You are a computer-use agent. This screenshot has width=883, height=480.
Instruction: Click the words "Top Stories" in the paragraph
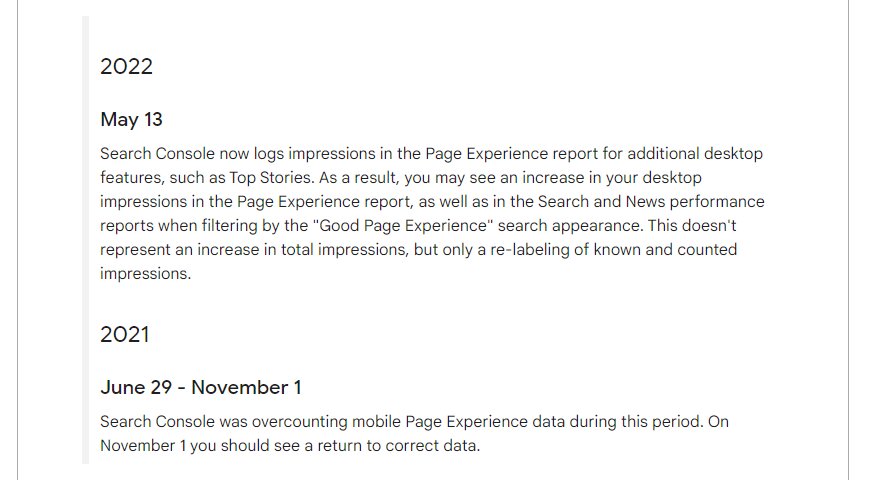tap(271, 177)
